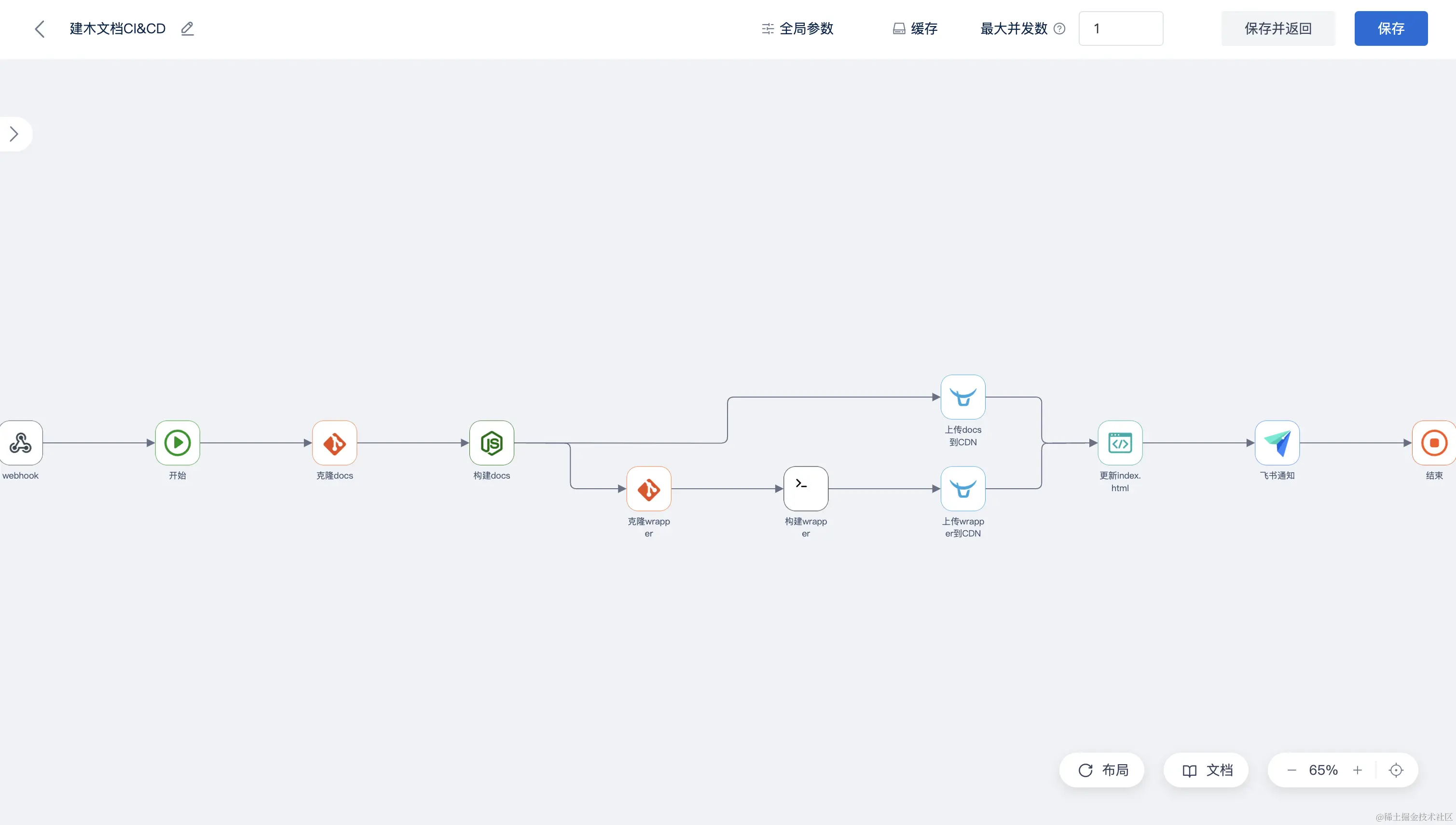1456x825 pixels.
Task: Go back using the left arrow
Action: click(39, 28)
